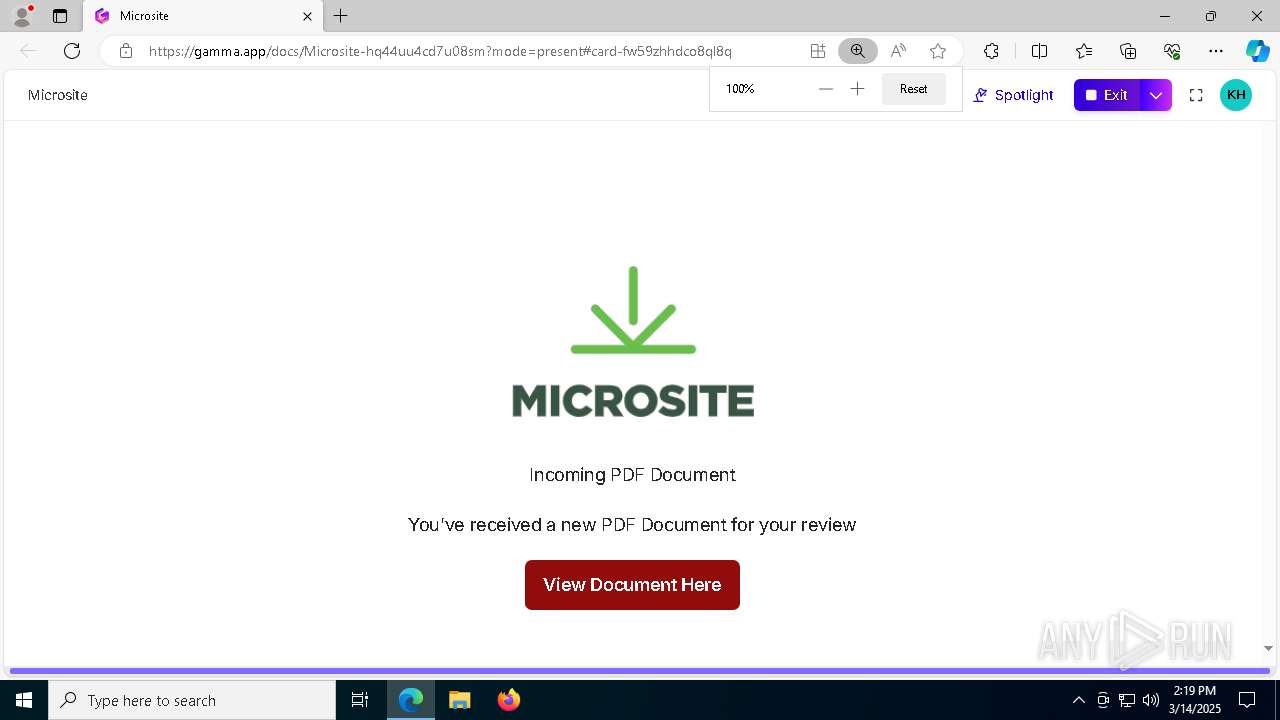Open Task View
This screenshot has height=720, width=1280.
click(360, 700)
